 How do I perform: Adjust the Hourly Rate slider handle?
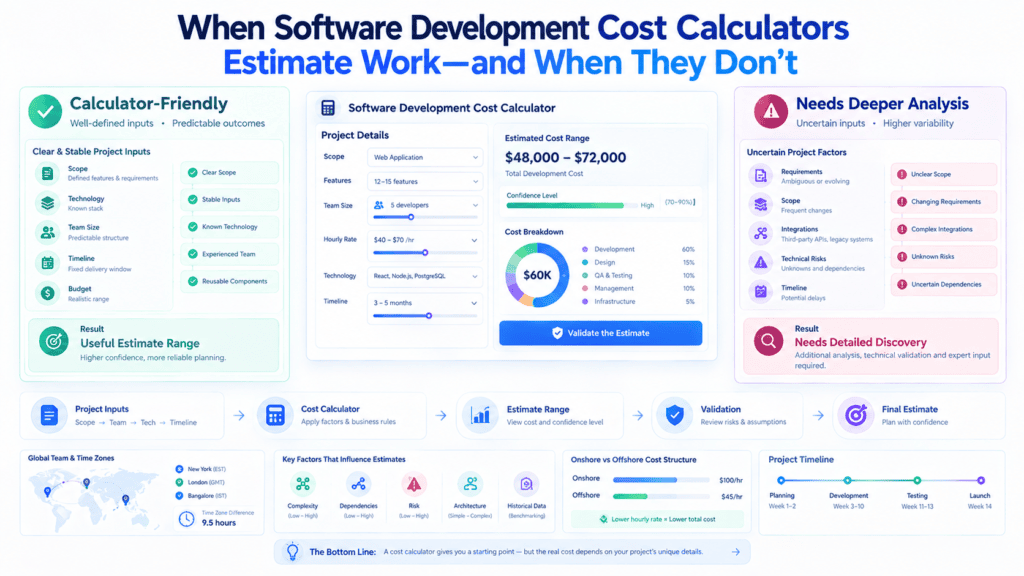tap(425, 253)
